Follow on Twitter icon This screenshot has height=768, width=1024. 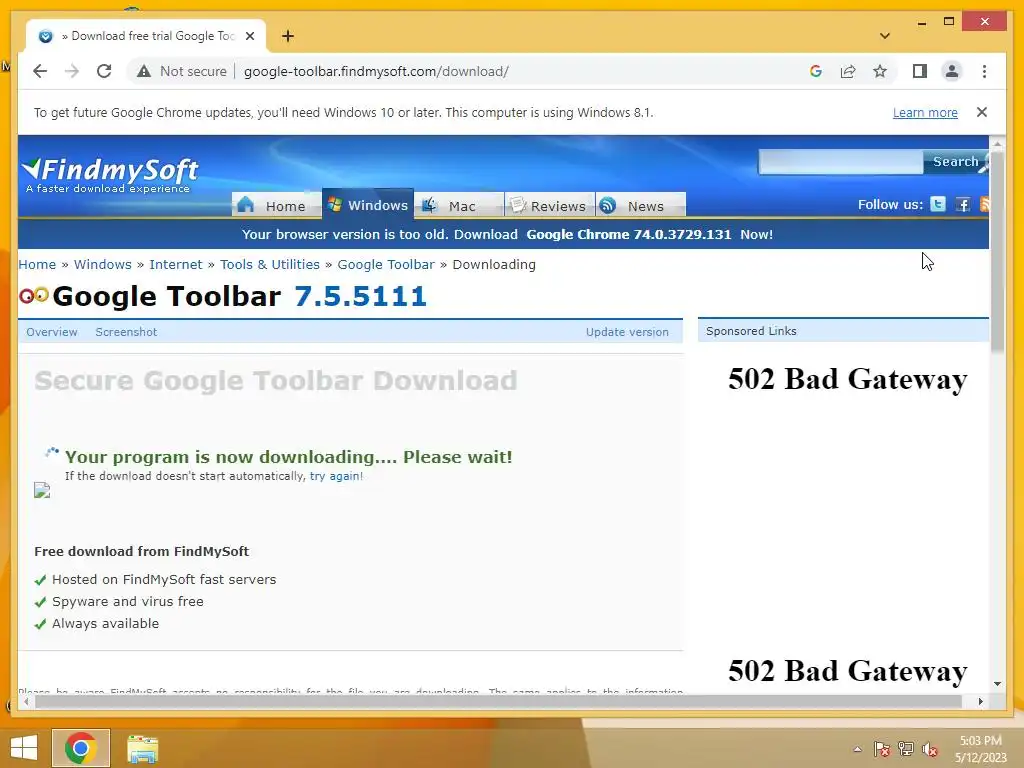pos(938,204)
